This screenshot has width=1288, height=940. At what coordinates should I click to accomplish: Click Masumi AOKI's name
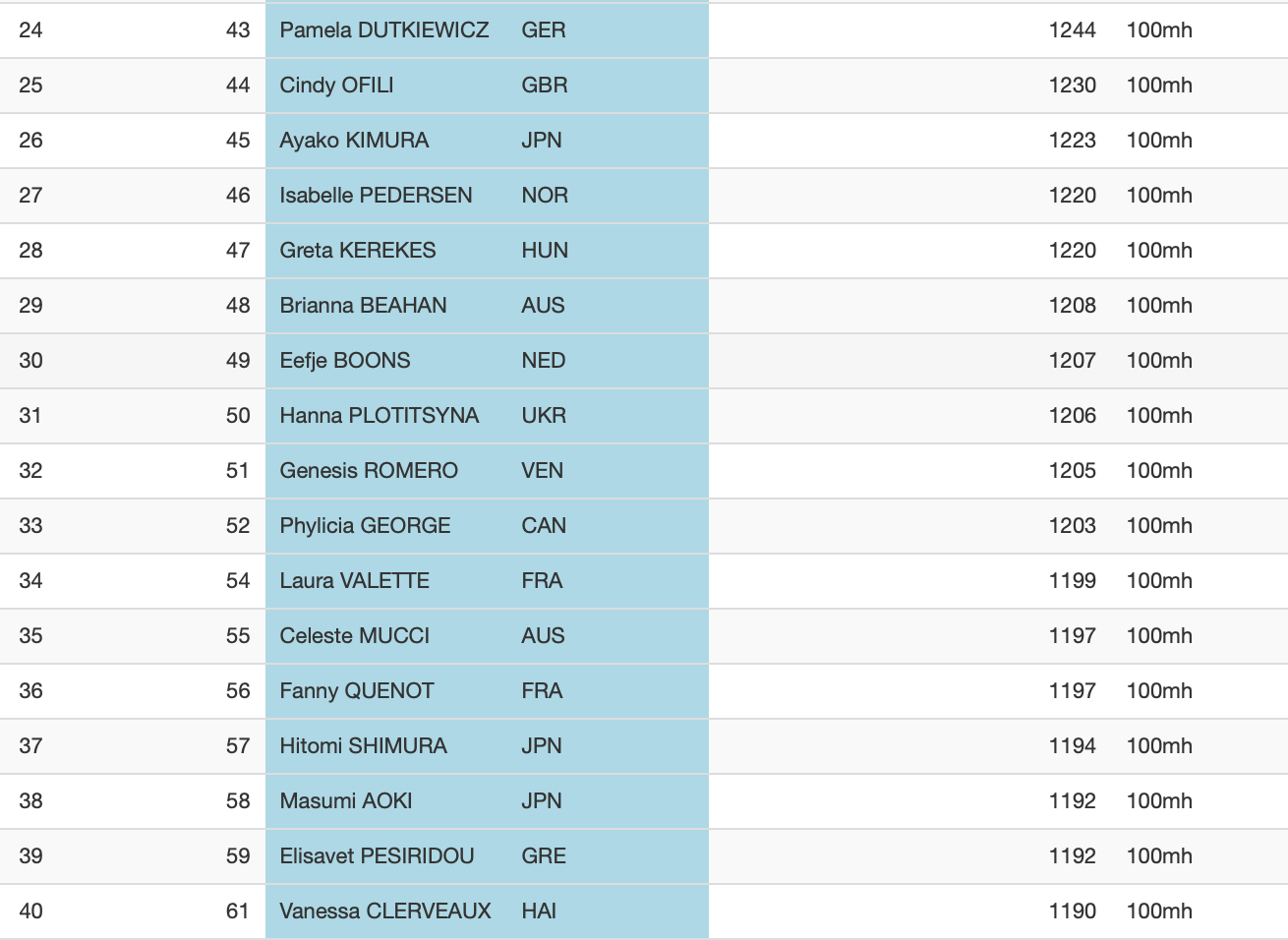[346, 801]
